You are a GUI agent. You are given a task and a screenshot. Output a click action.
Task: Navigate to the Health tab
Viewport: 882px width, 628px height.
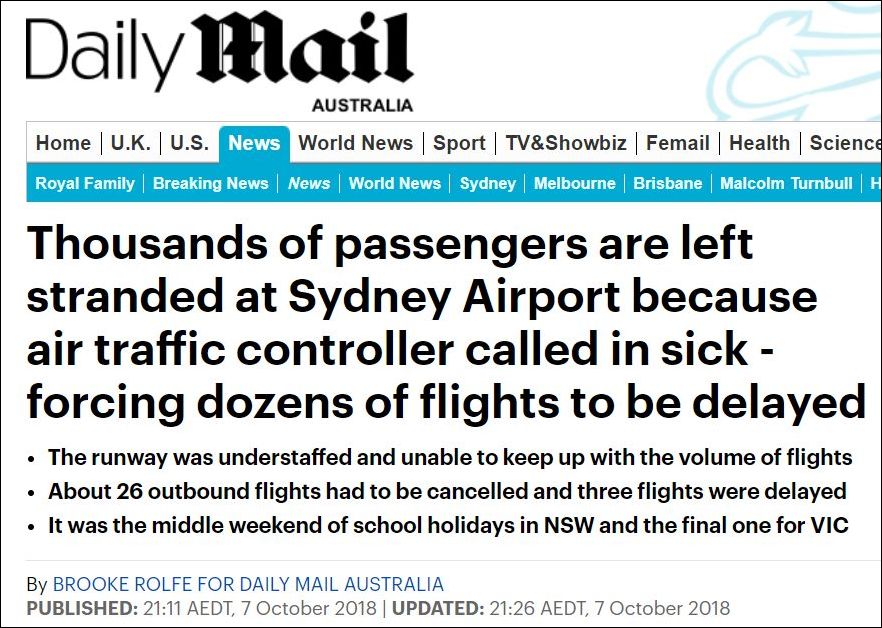(759, 143)
